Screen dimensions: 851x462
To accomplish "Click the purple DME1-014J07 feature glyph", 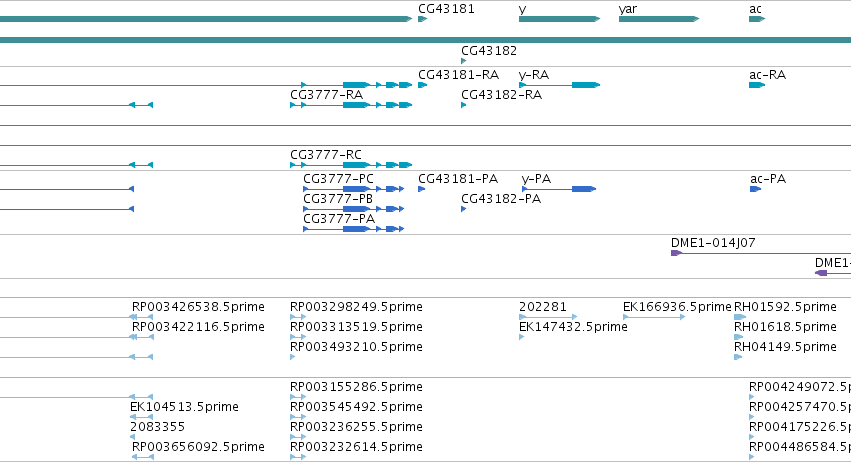I will click(x=761, y=253).
